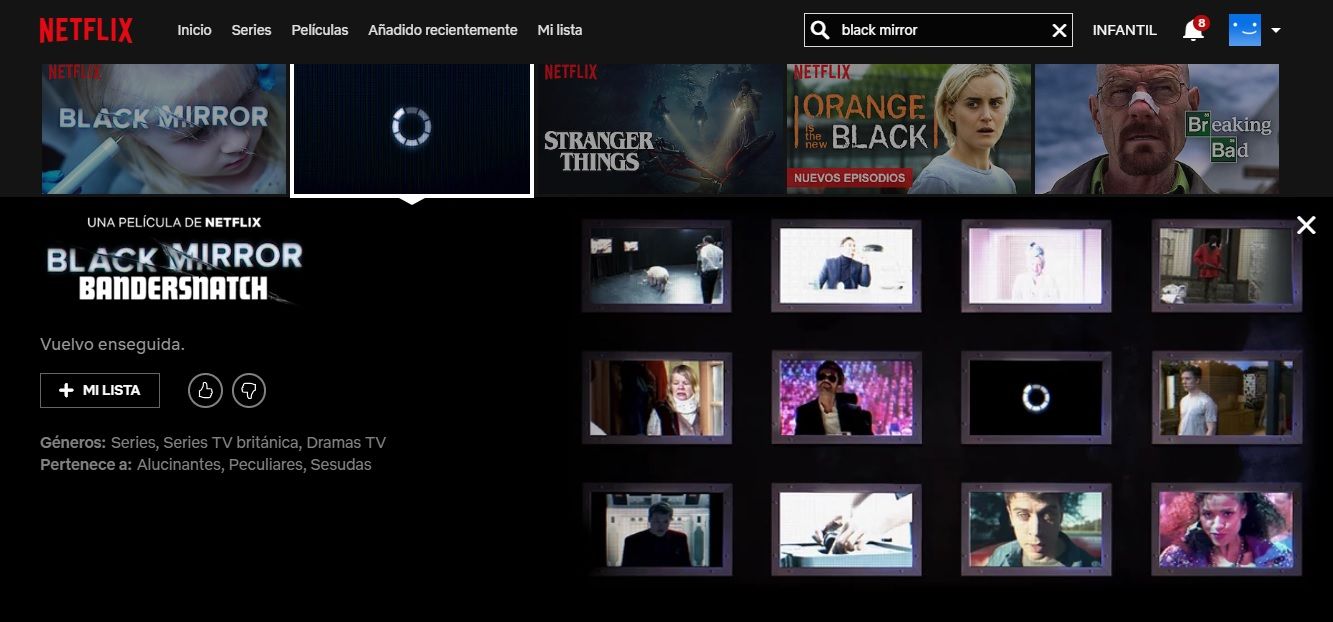
Task: Open Añadido recientemente
Action: click(x=443, y=30)
